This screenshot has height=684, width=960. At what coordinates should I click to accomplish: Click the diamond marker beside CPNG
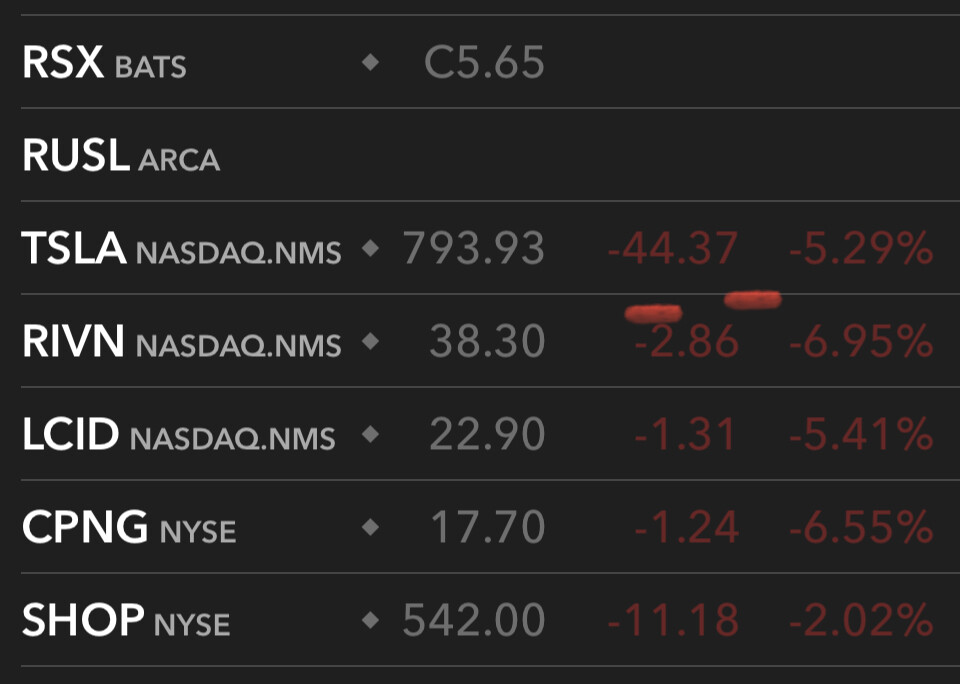pyautogui.click(x=370, y=527)
